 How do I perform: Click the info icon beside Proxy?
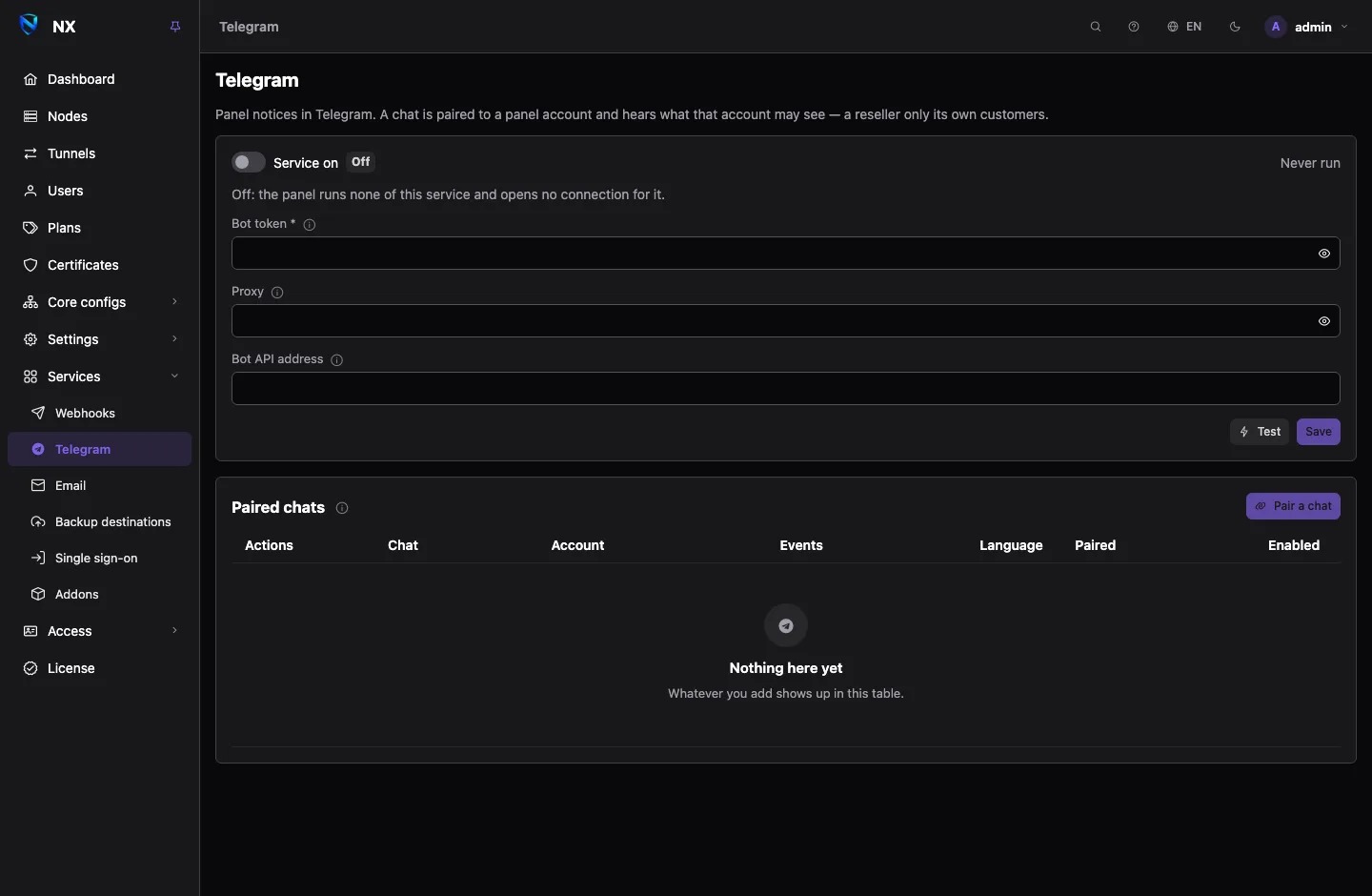(277, 293)
